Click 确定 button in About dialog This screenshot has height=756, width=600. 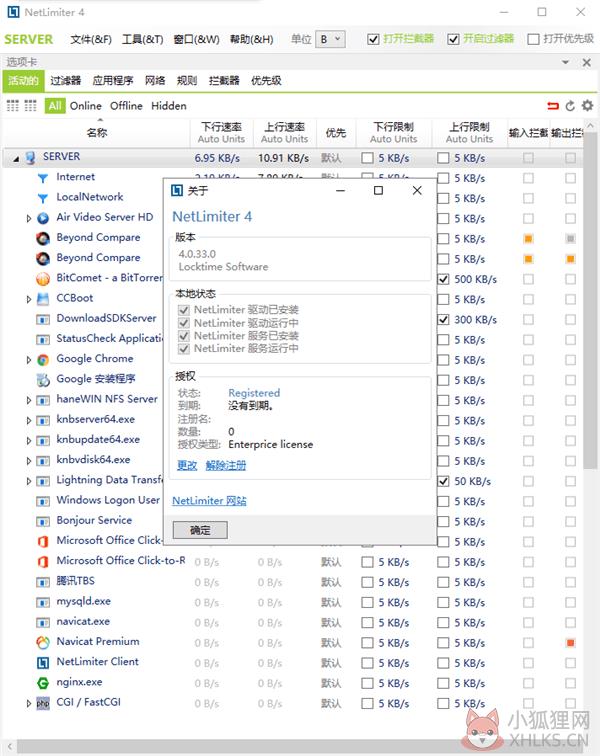(x=200, y=530)
